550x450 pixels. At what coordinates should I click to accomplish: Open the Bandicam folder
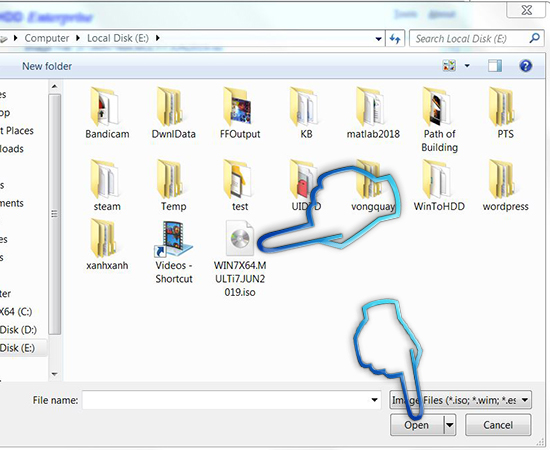[x=107, y=113]
